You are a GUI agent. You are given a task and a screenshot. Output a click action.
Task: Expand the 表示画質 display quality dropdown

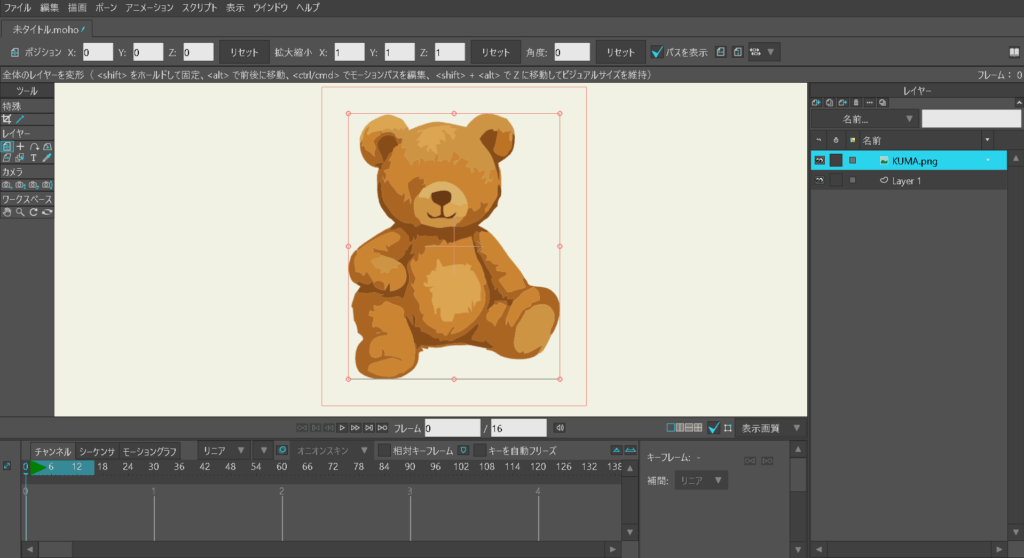pyautogui.click(x=770, y=428)
